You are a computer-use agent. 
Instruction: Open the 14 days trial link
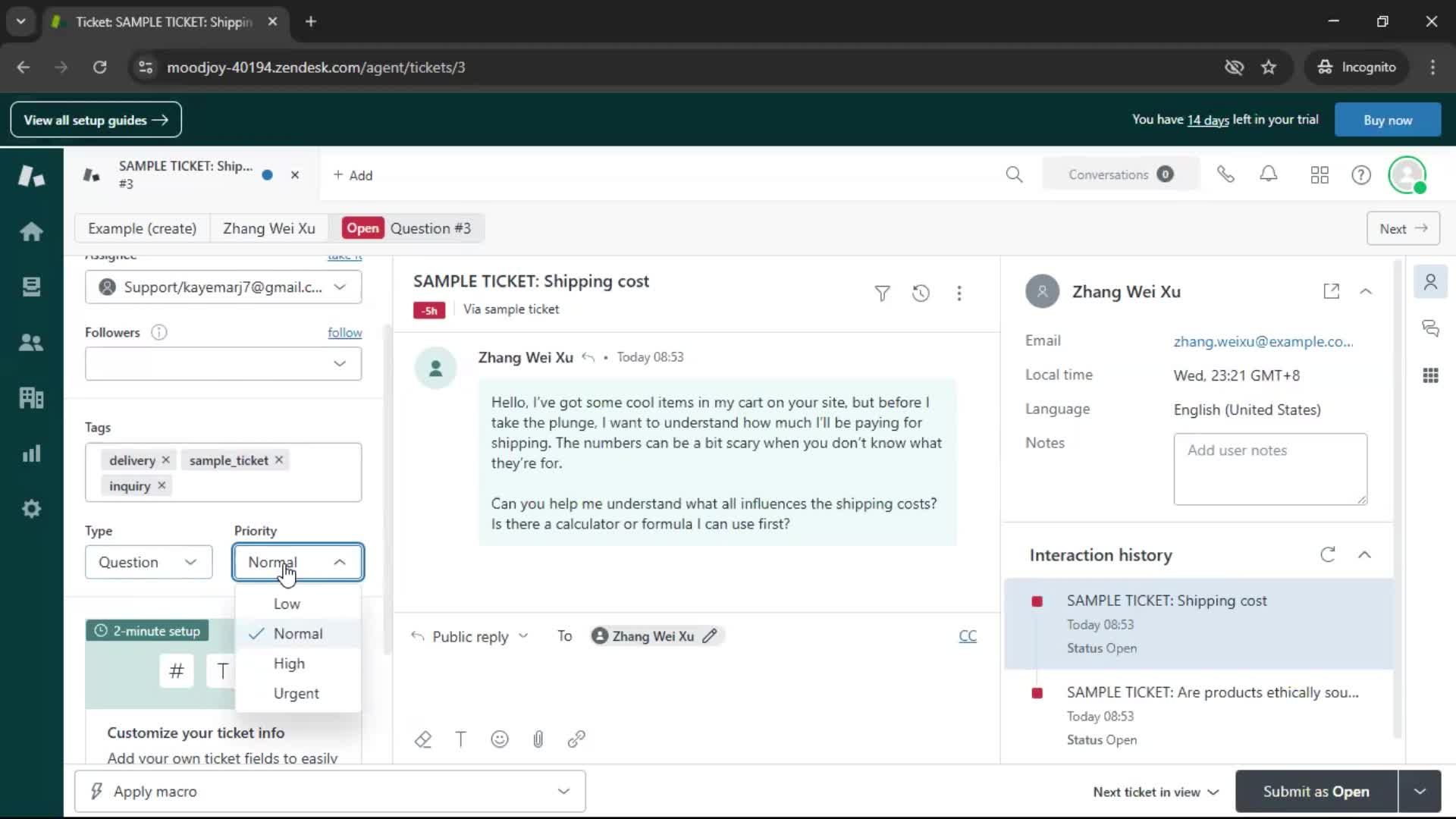coord(1208,120)
